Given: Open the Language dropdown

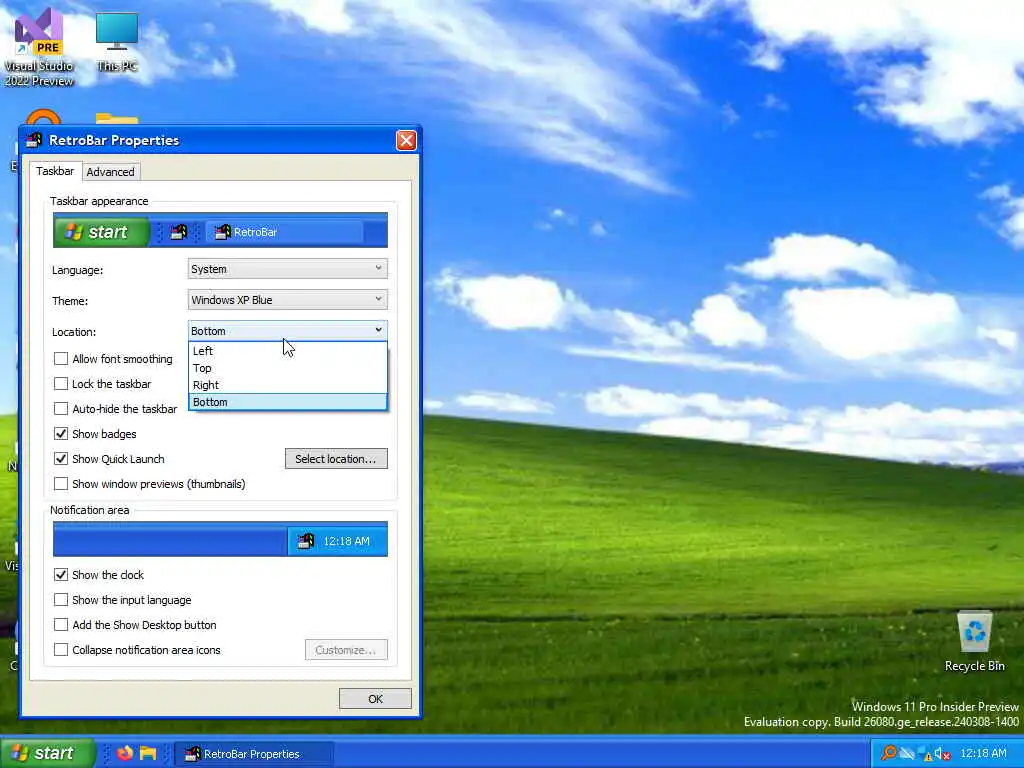Looking at the screenshot, I should click(x=287, y=268).
